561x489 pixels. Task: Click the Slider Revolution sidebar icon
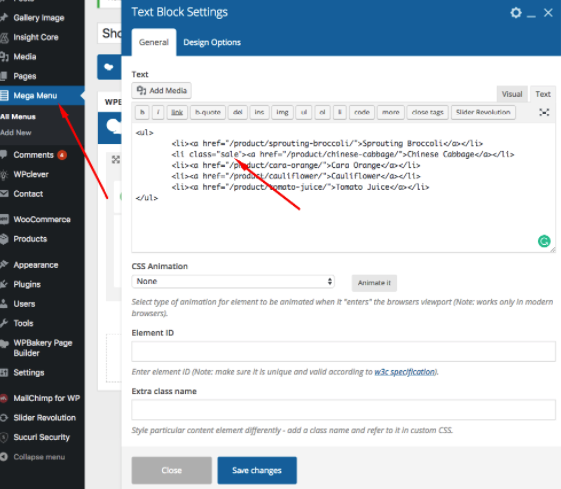coord(4,417)
